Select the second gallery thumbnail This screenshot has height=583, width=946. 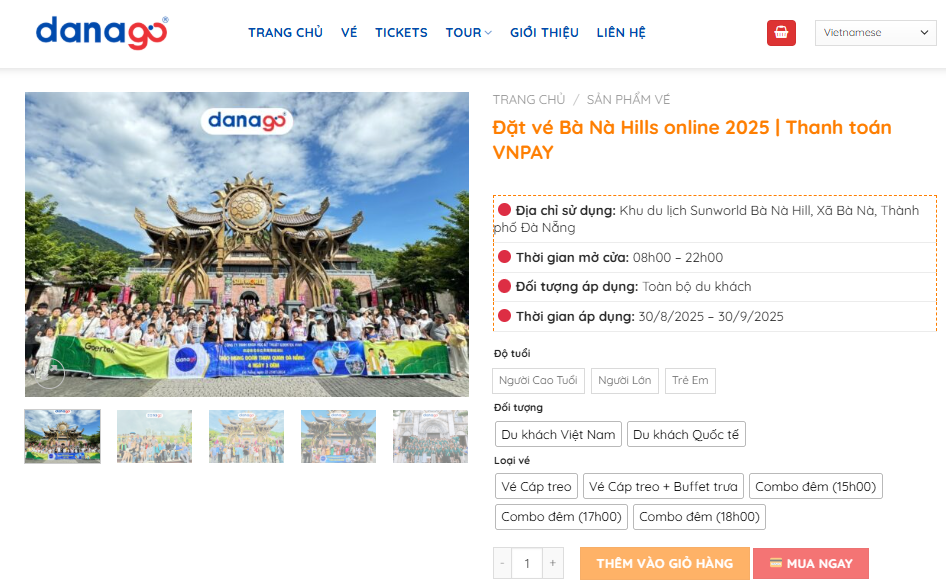point(154,436)
